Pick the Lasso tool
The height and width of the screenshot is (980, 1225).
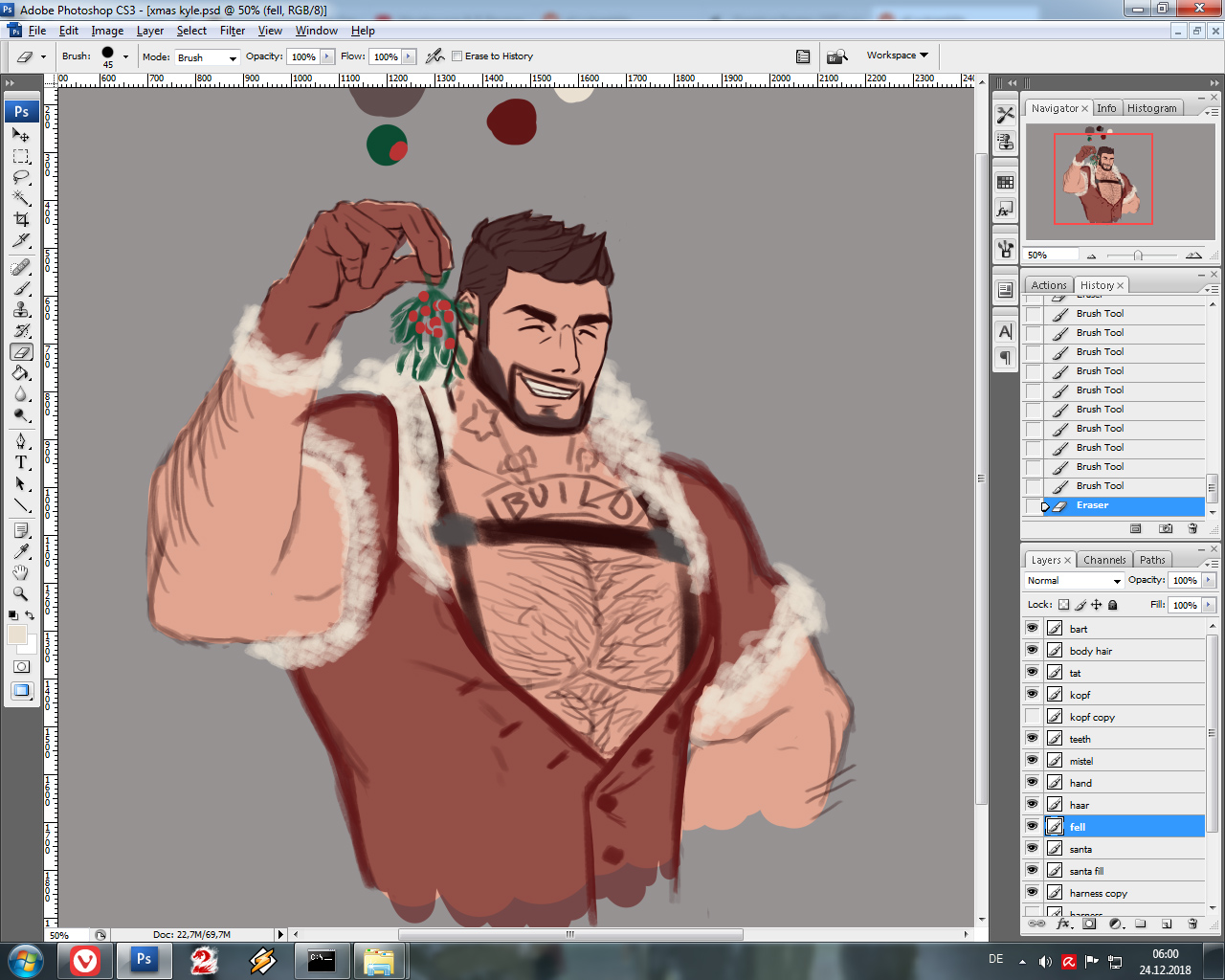pos(21,177)
